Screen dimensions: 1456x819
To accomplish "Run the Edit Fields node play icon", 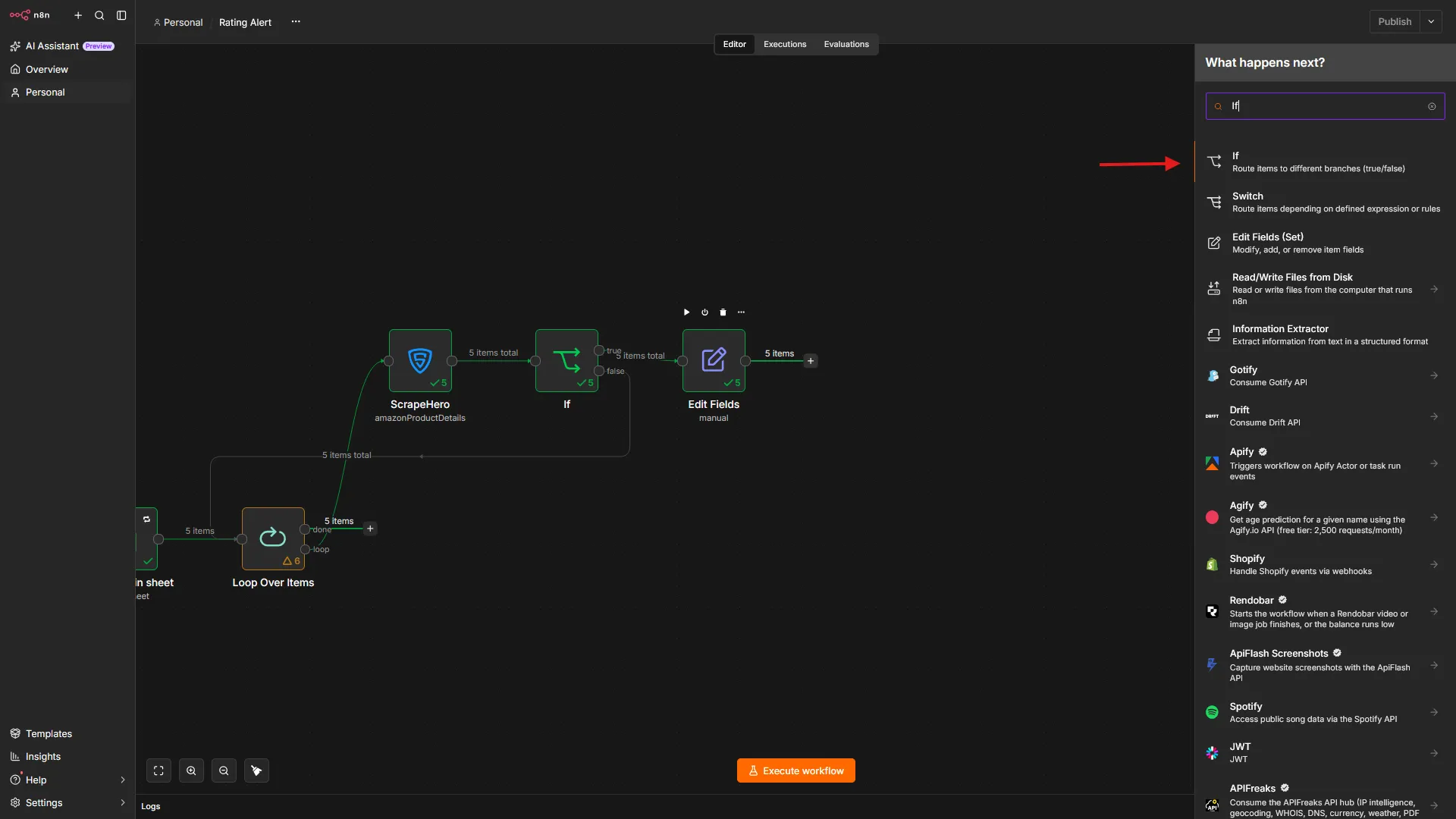I will pos(686,312).
